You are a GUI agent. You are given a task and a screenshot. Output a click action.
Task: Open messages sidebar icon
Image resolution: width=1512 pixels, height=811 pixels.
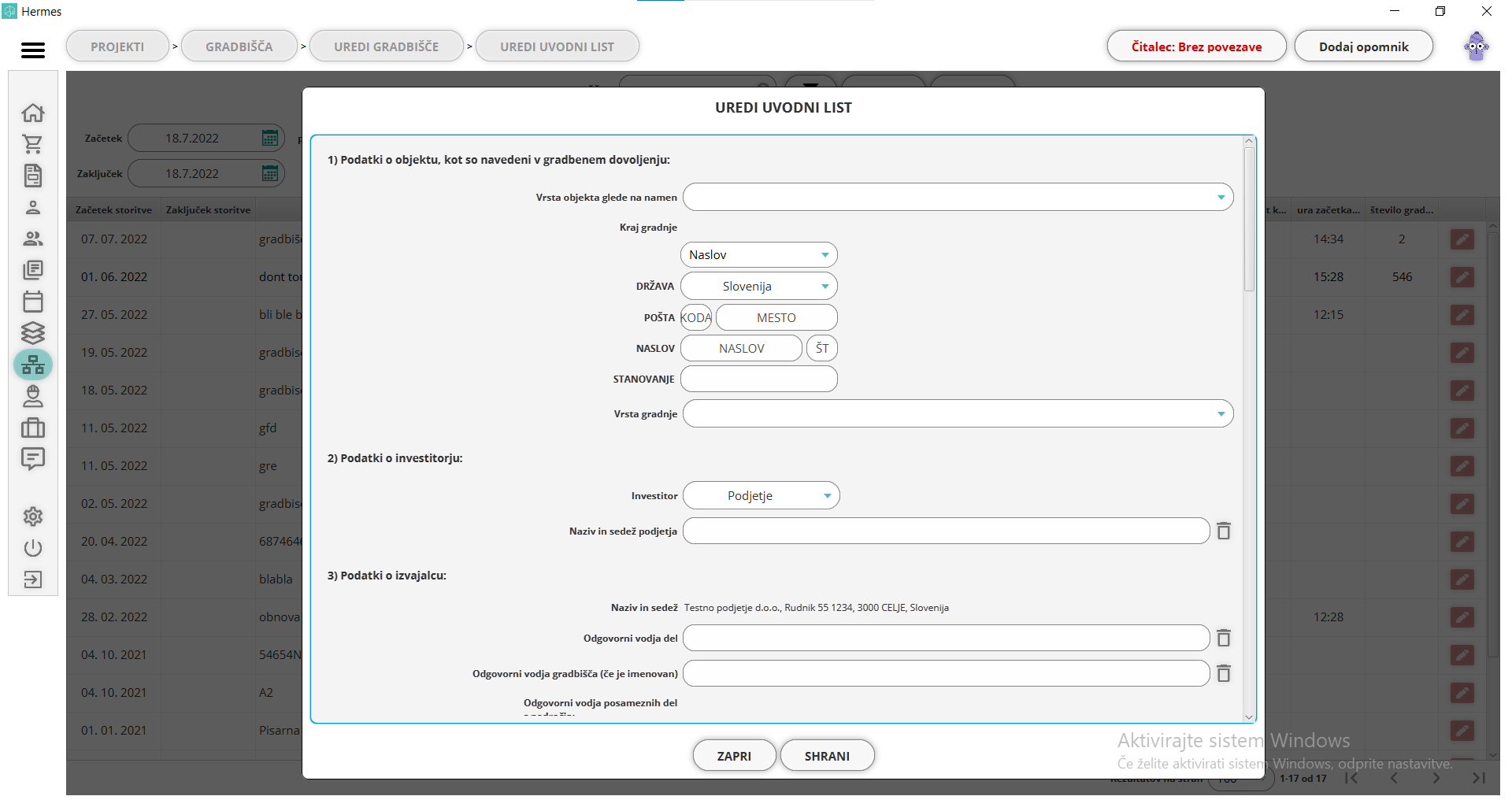click(33, 459)
